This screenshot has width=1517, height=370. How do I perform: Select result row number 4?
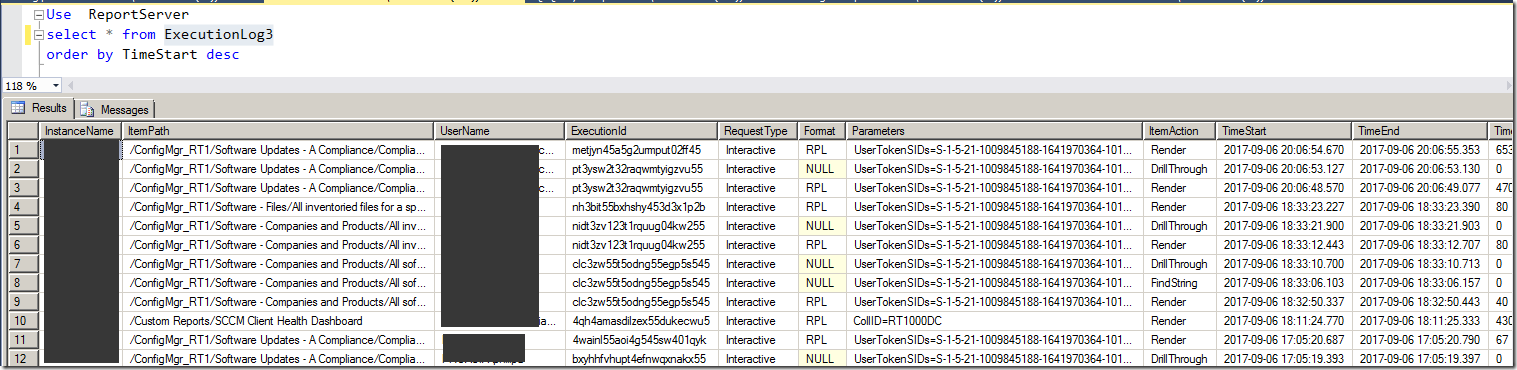[x=23, y=207]
